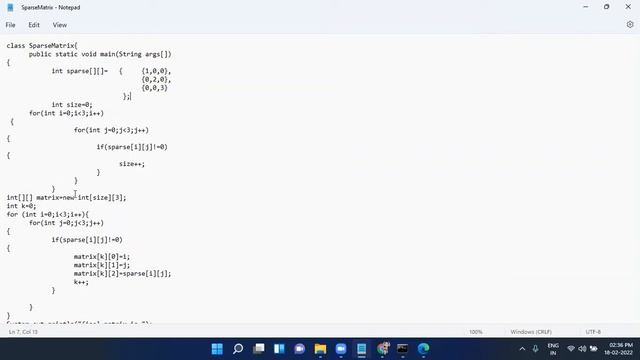Click the 'matrix[k][0]=i;' line

(x=102, y=257)
